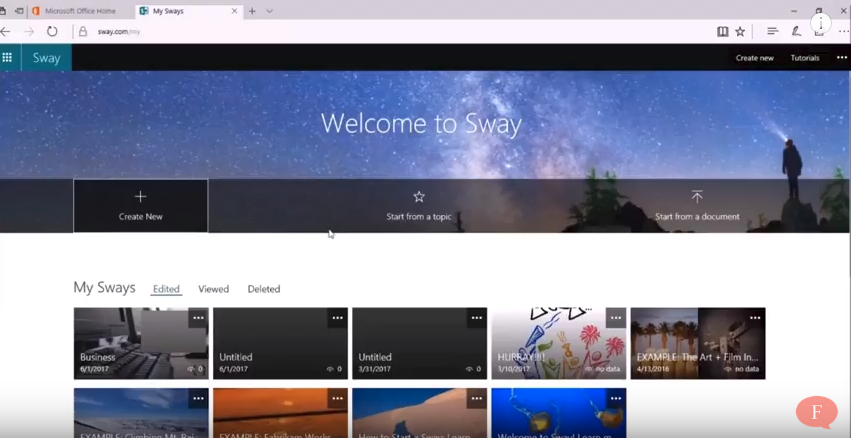Close the My Sways tab
Screen dimensions: 851x438
coord(234,11)
